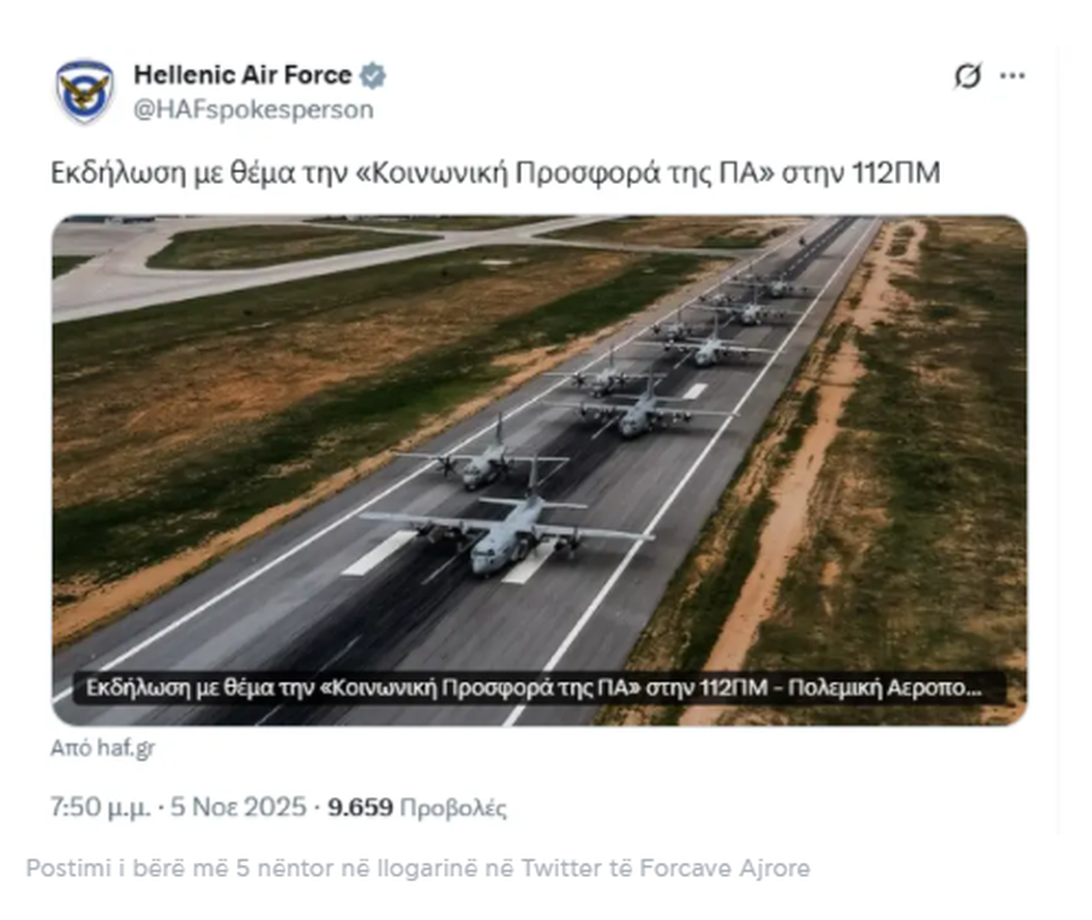Click the 7:50 μ.μ. timestamp
Screen dimensions: 1092x920
point(100,807)
